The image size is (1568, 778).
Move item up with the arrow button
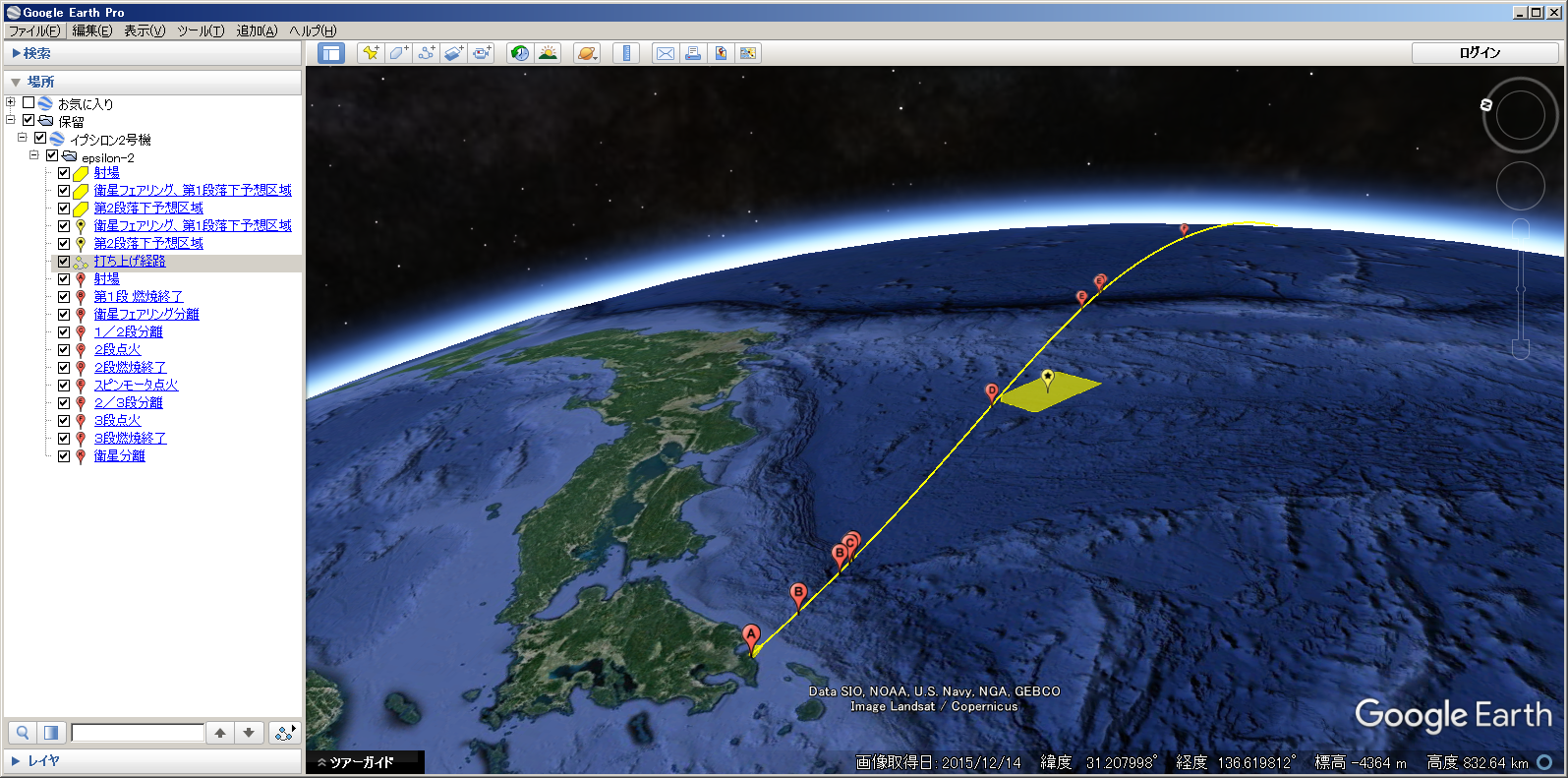[220, 733]
